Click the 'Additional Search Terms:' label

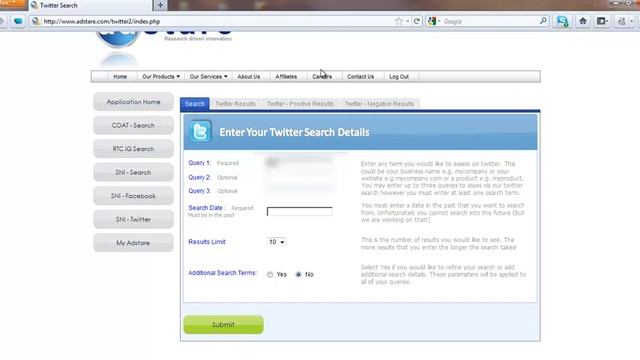point(222,273)
